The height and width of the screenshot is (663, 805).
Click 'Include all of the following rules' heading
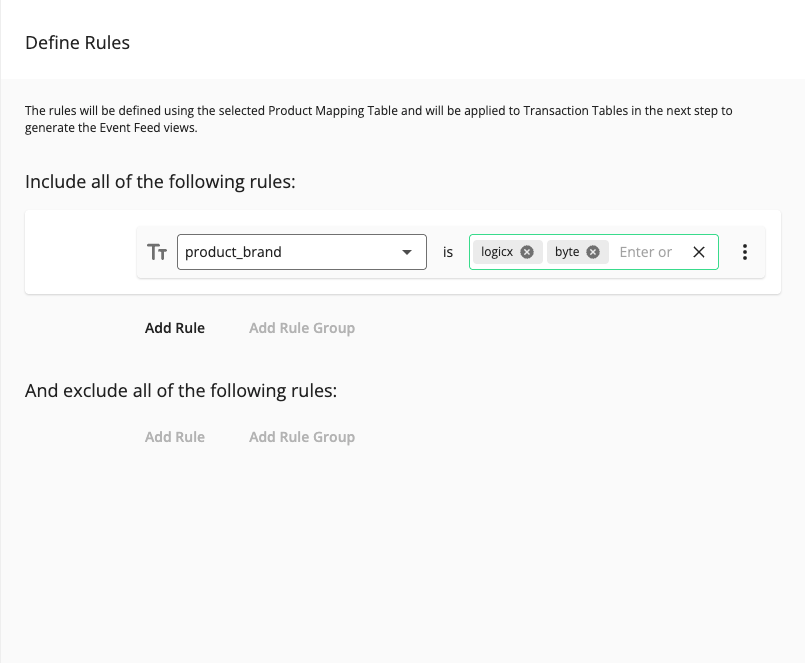pos(160,182)
